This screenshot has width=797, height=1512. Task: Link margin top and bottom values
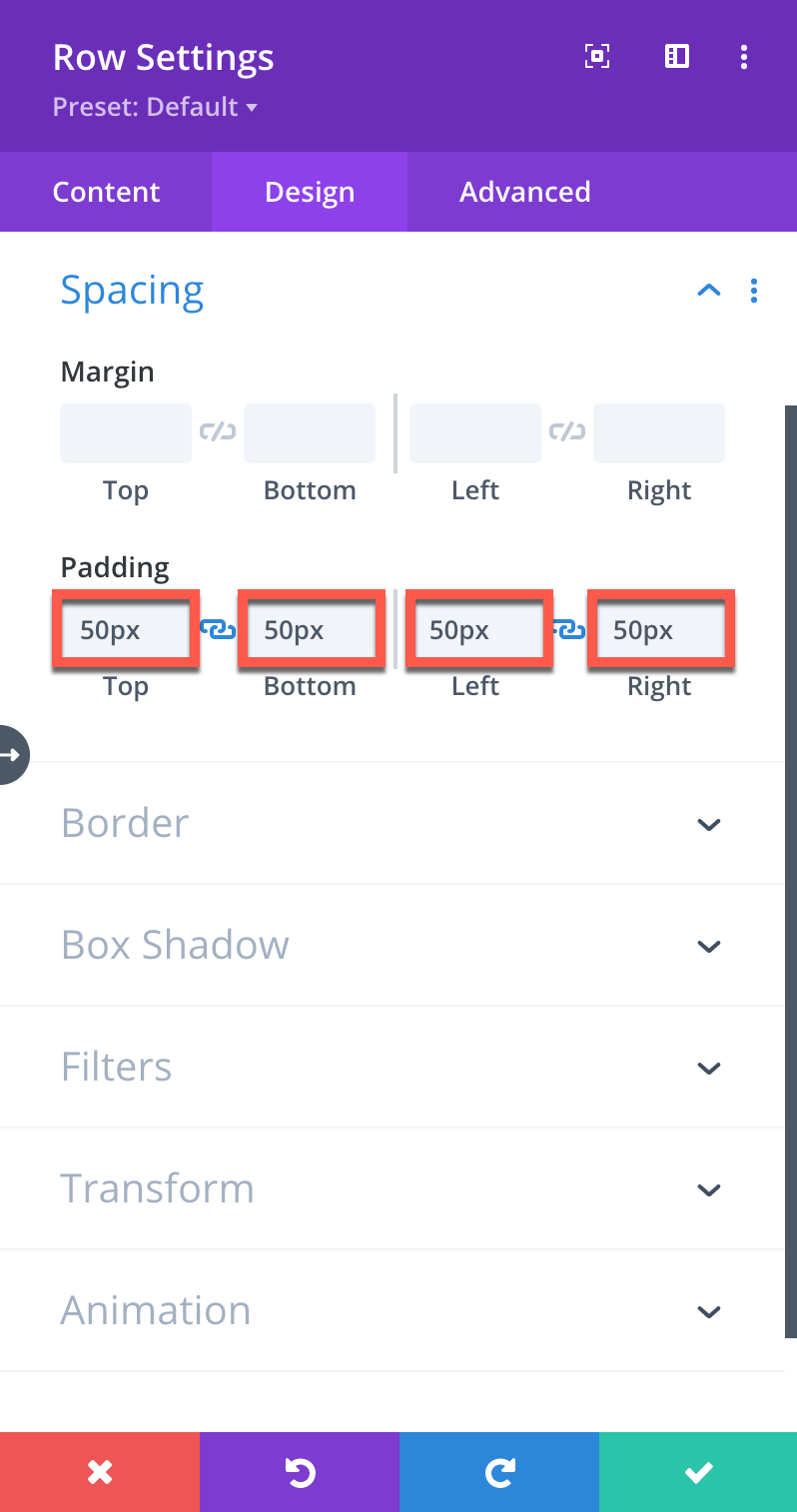[218, 432]
